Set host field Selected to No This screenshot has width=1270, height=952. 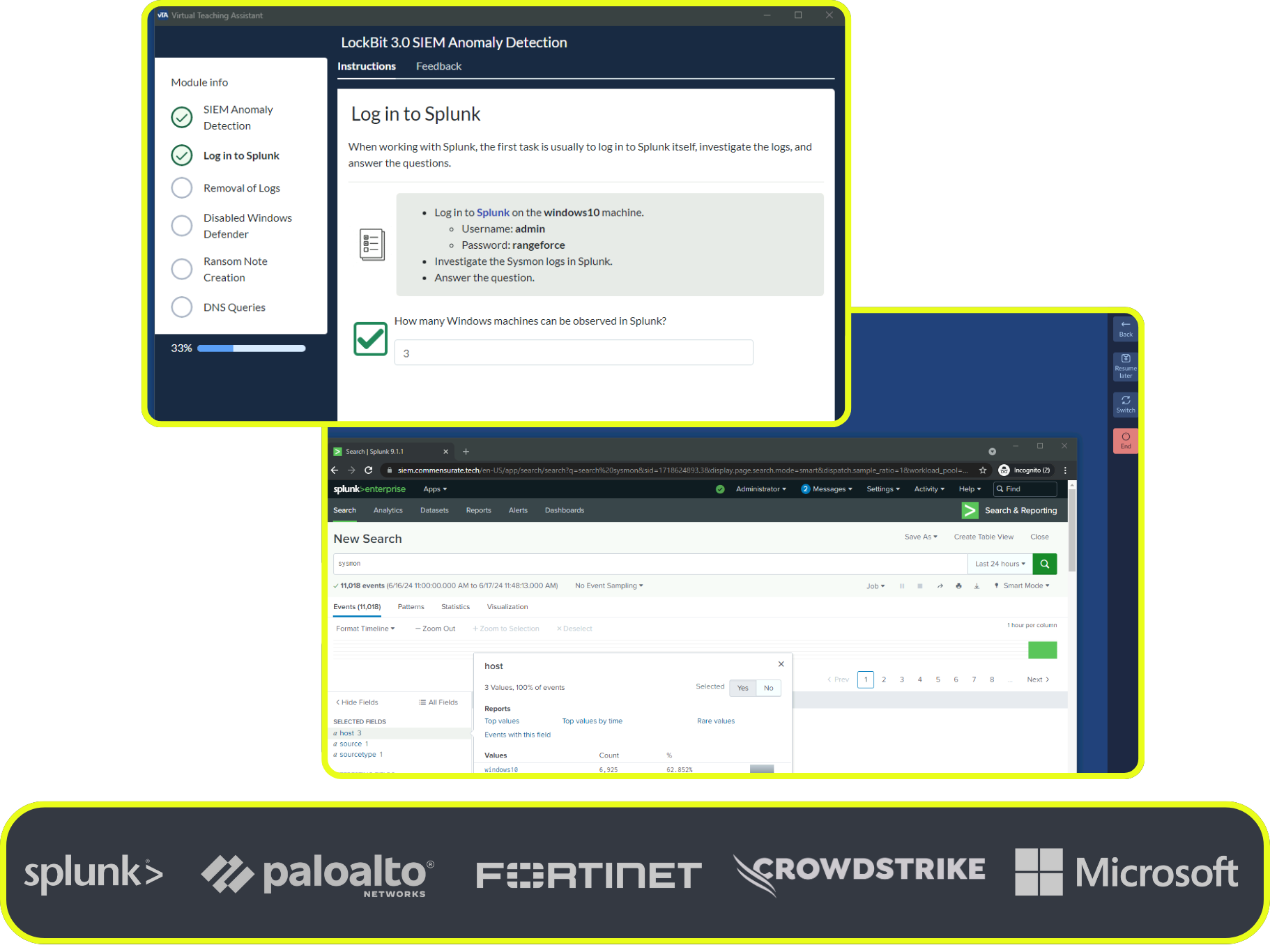click(768, 688)
